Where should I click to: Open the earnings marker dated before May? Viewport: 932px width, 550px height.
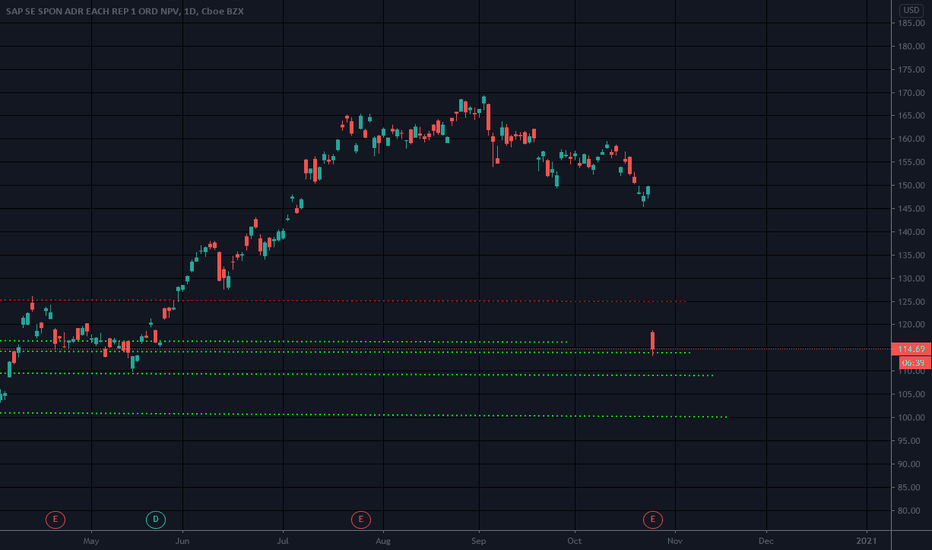click(x=55, y=519)
